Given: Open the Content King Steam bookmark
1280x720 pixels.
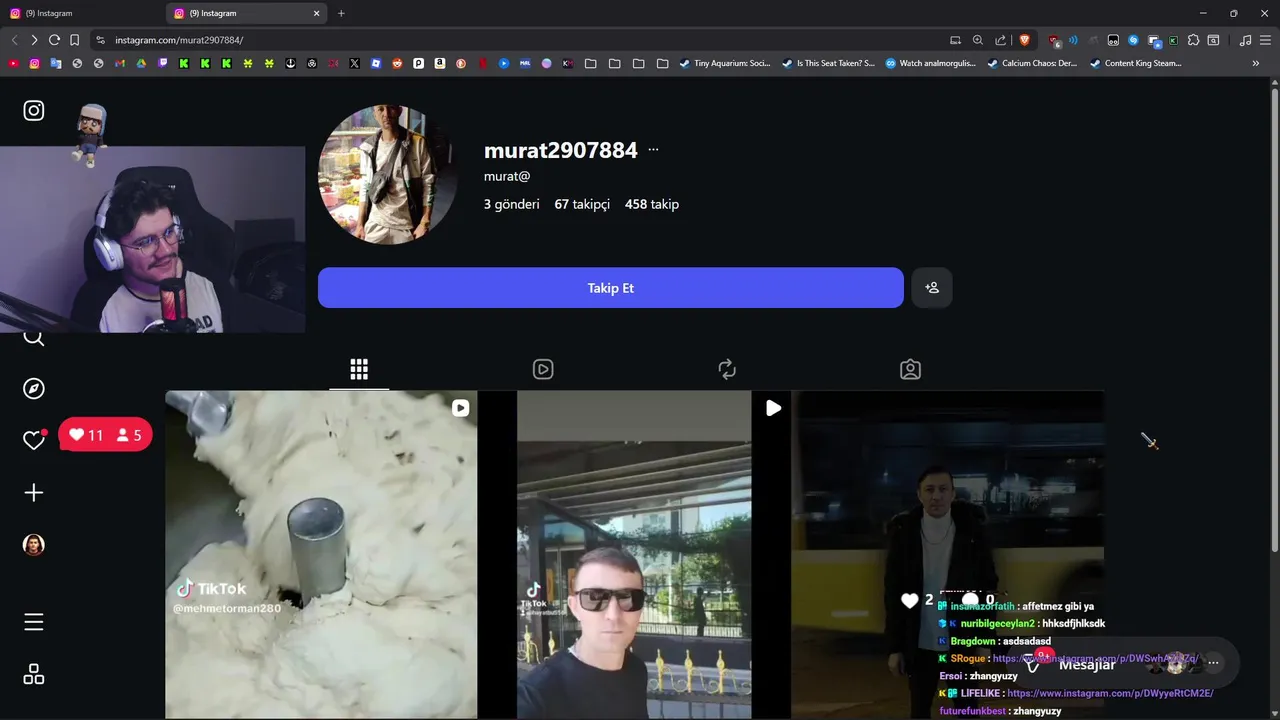Looking at the screenshot, I should pos(1135,63).
